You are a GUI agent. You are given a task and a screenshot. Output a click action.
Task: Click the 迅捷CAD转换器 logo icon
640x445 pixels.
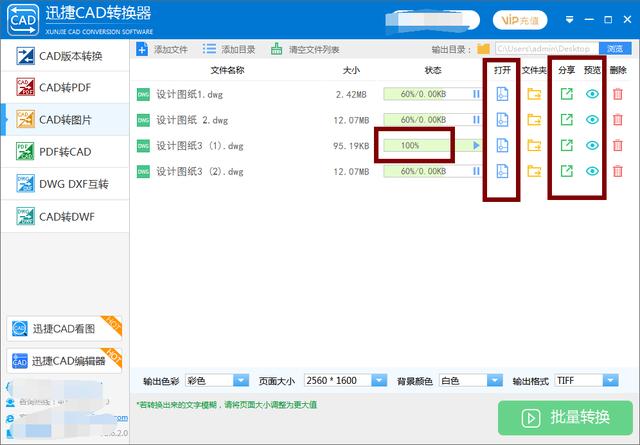point(23,20)
